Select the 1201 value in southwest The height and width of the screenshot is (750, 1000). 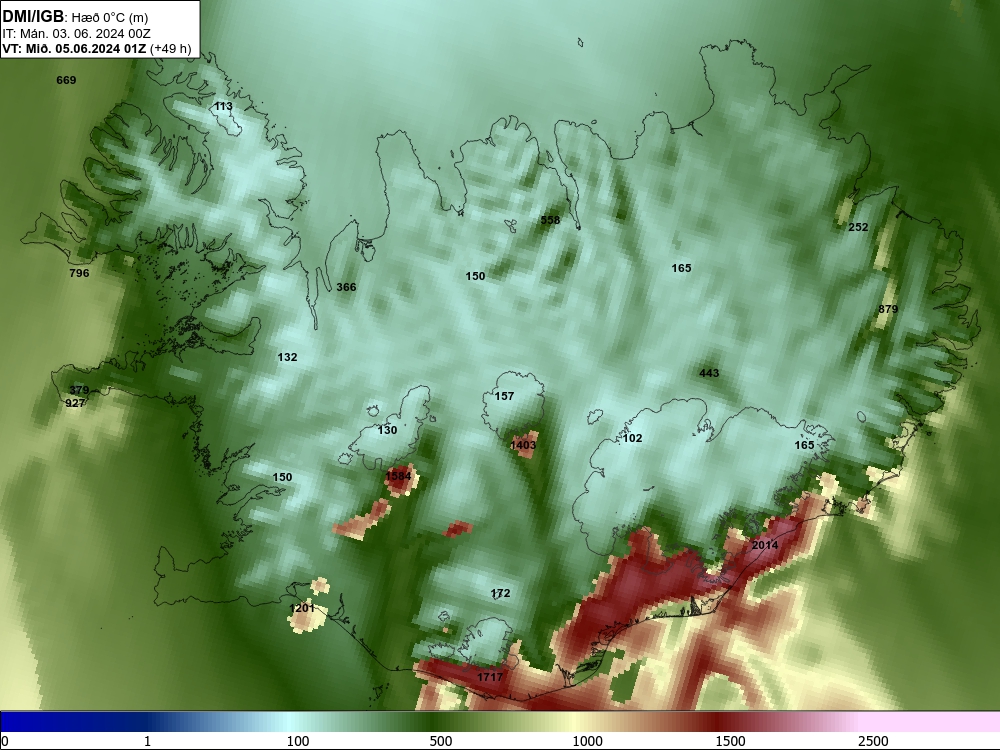tap(302, 609)
